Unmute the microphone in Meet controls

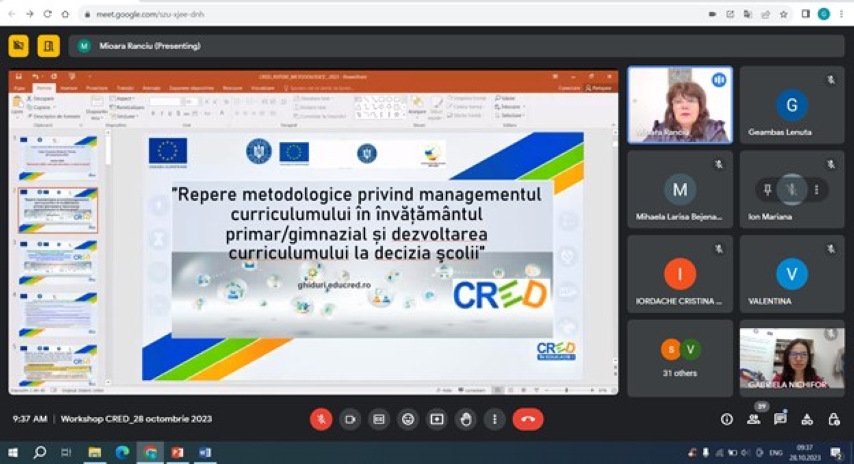coord(321,419)
